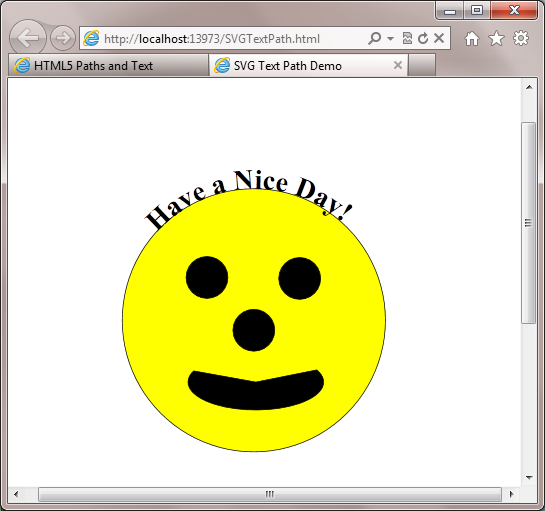545x511 pixels.
Task: Open the Tools gear menu
Action: (521, 38)
